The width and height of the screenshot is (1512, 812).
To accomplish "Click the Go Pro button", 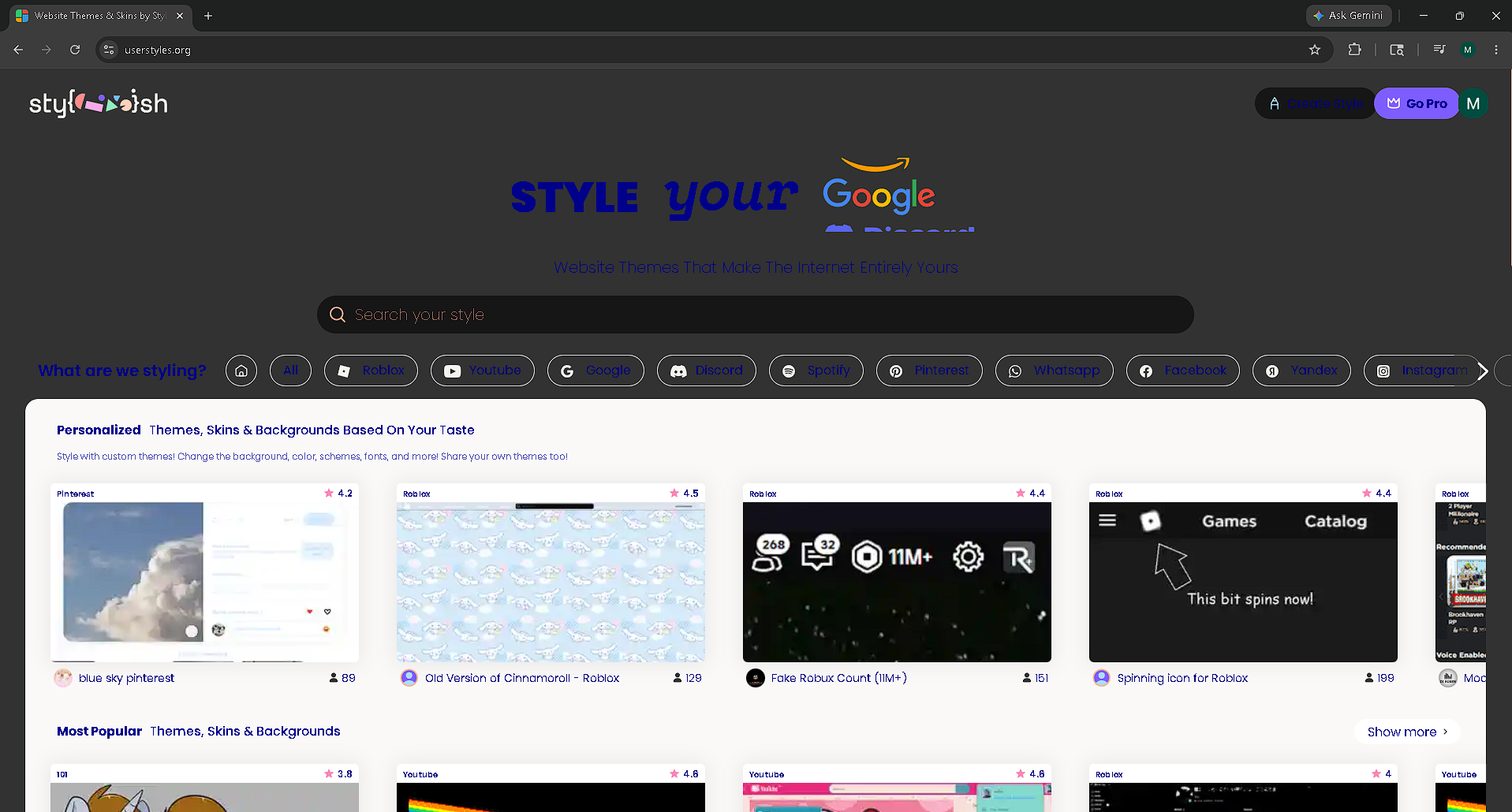I will point(1417,103).
